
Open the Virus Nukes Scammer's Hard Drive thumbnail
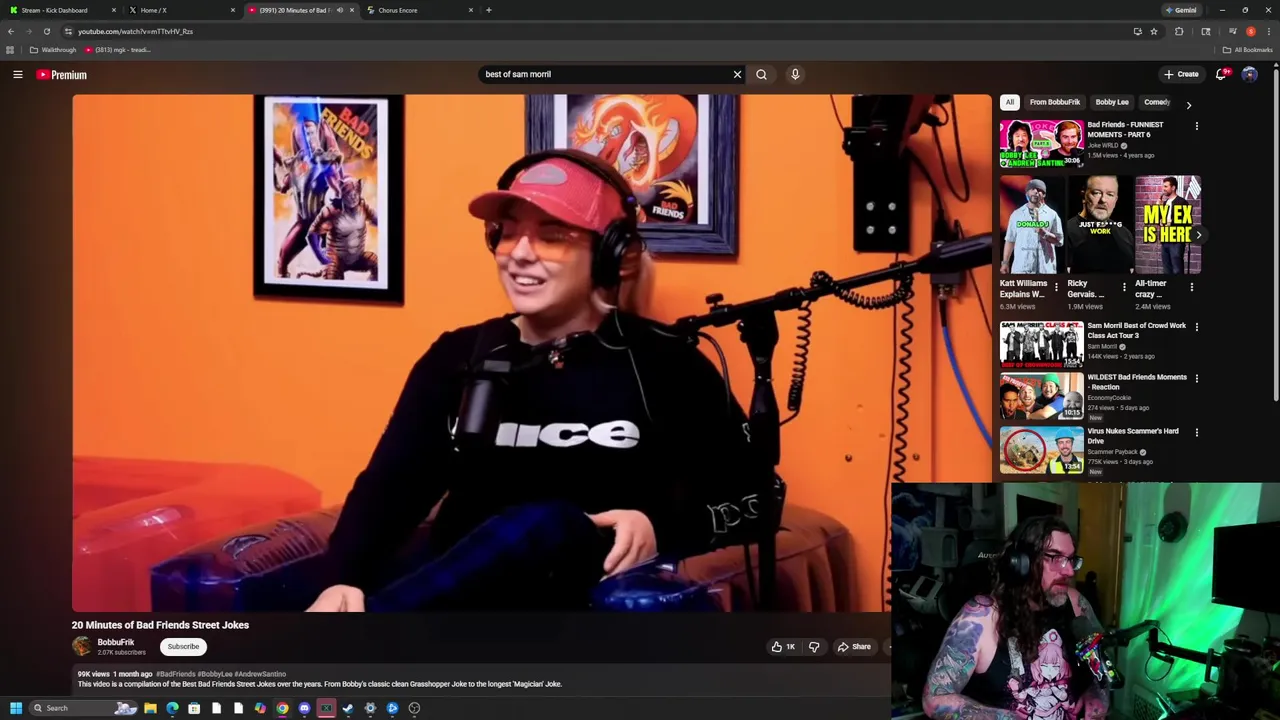pos(1041,450)
